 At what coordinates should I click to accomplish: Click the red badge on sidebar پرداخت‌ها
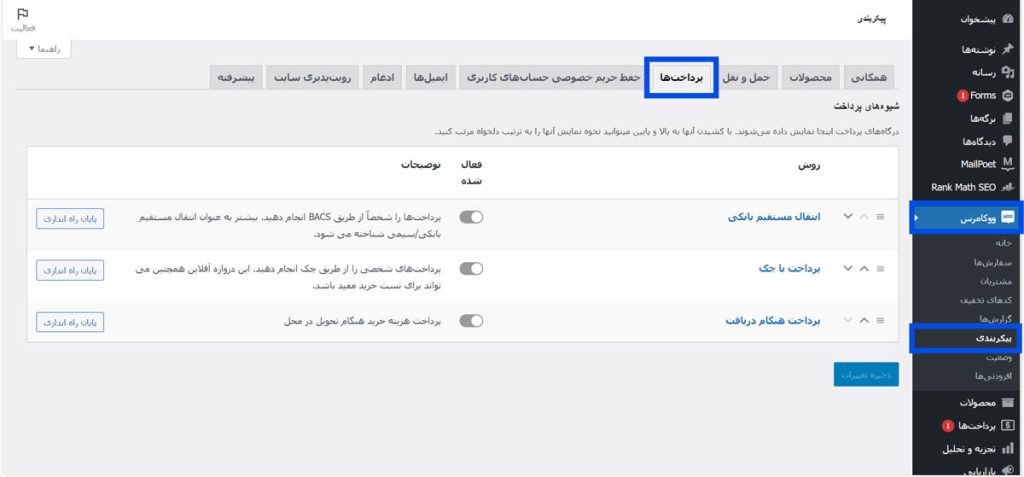tap(948, 426)
